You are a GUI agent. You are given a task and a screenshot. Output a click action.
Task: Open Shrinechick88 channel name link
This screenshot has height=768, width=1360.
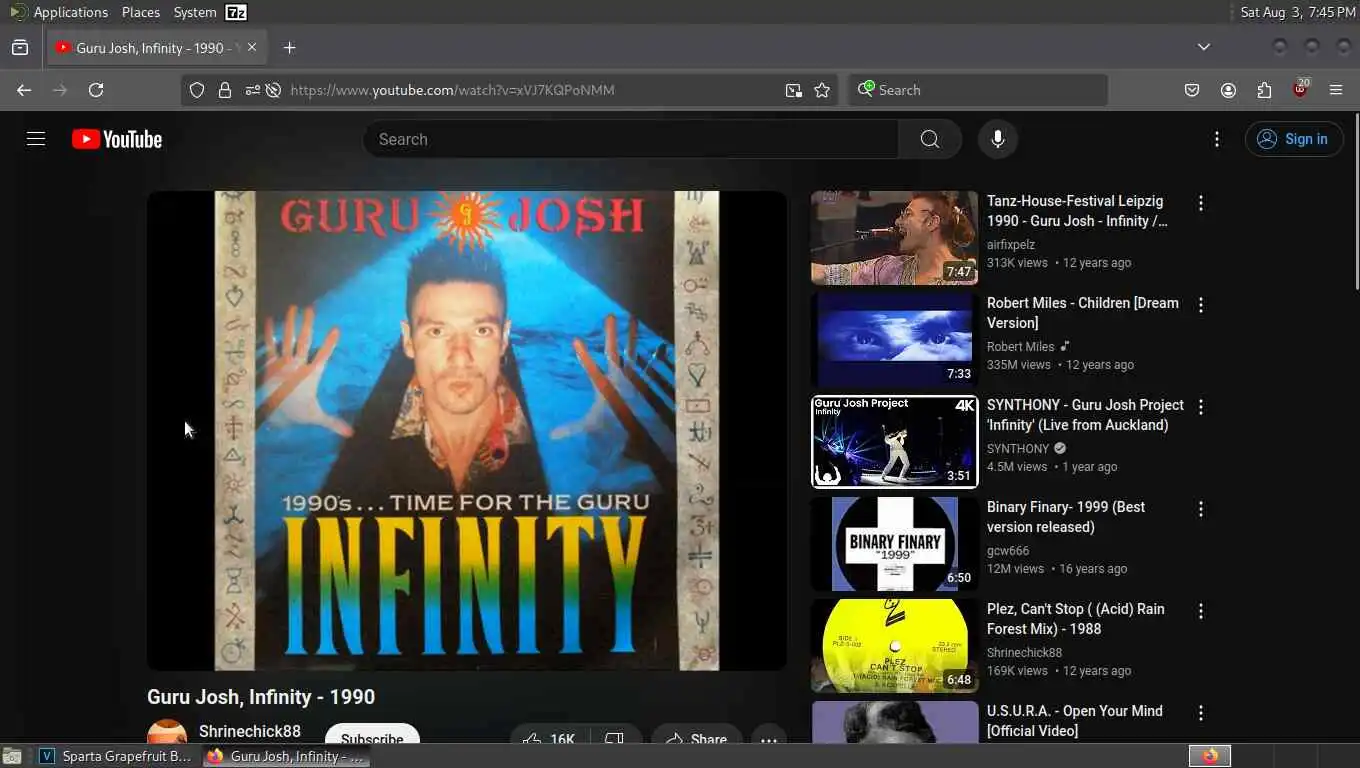point(250,732)
